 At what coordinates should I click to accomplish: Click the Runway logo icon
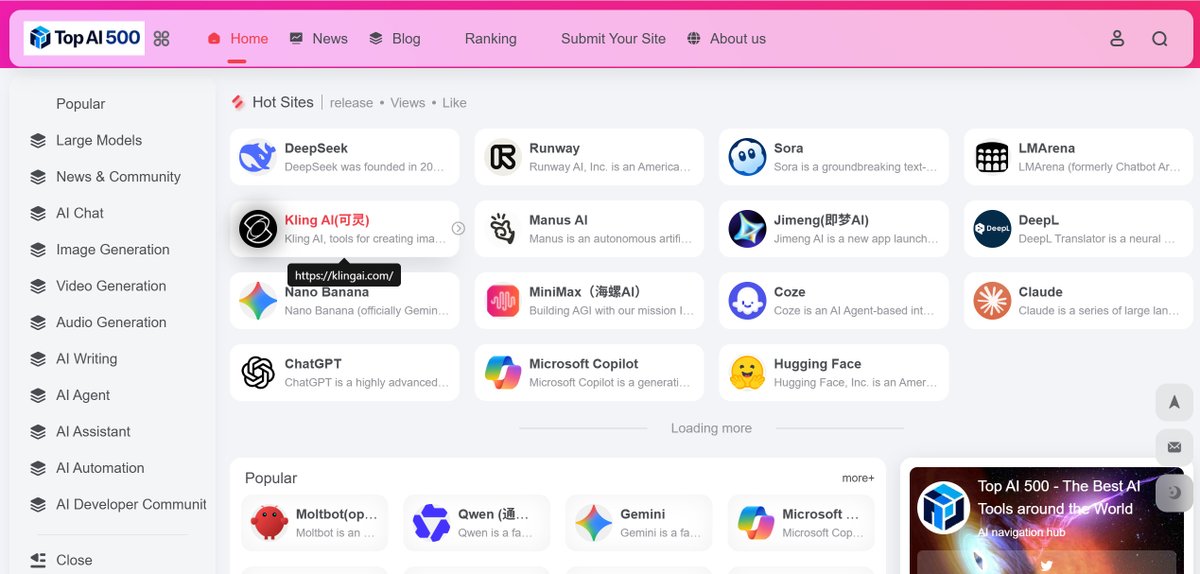pos(503,157)
